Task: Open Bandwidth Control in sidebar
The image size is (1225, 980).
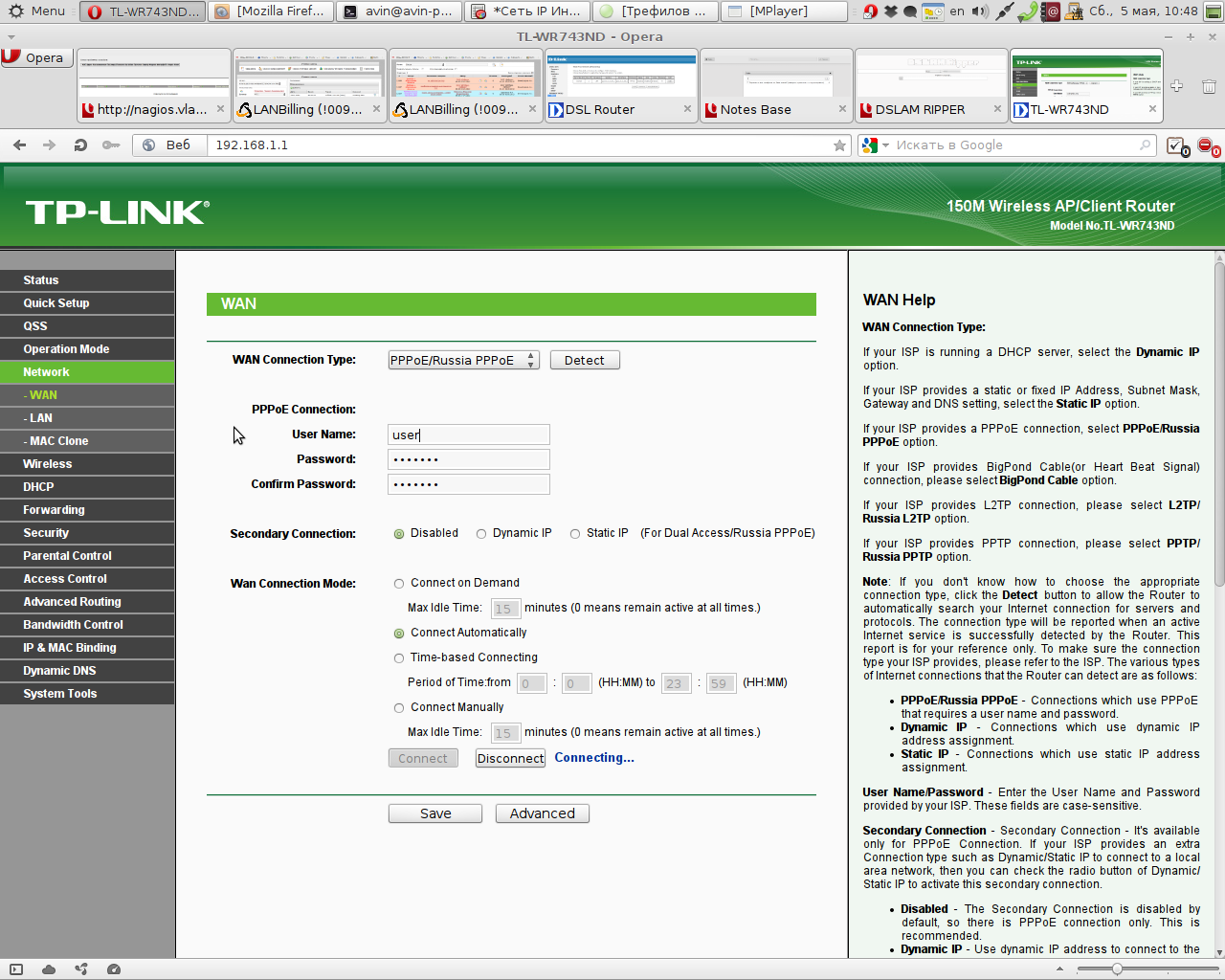Action: [x=87, y=625]
